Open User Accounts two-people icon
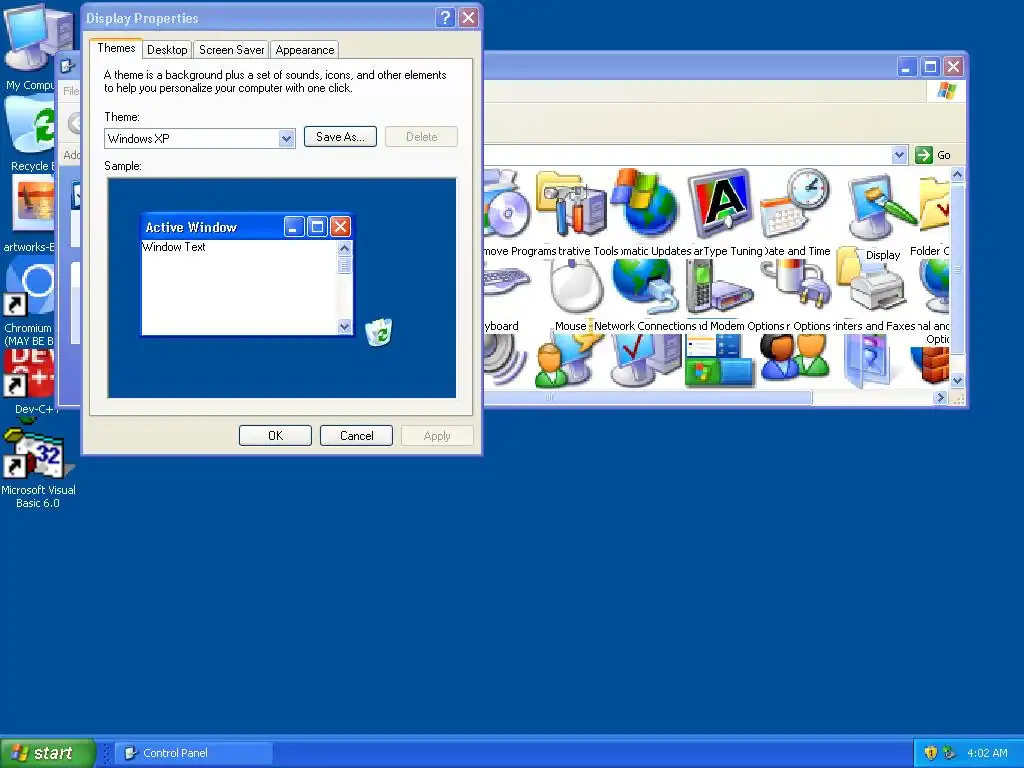Viewport: 1024px width, 768px height. point(795,358)
